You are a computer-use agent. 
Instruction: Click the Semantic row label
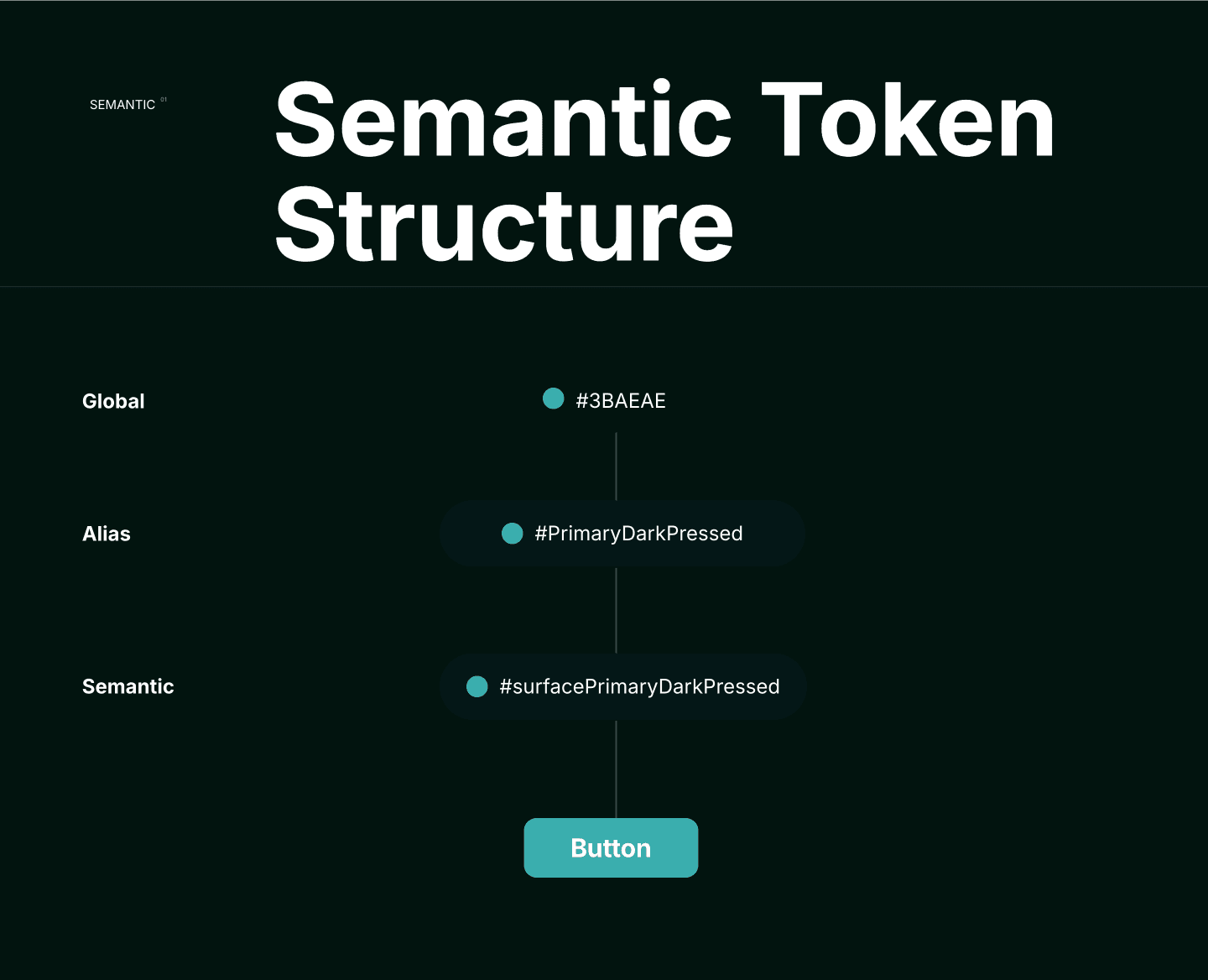[128, 686]
